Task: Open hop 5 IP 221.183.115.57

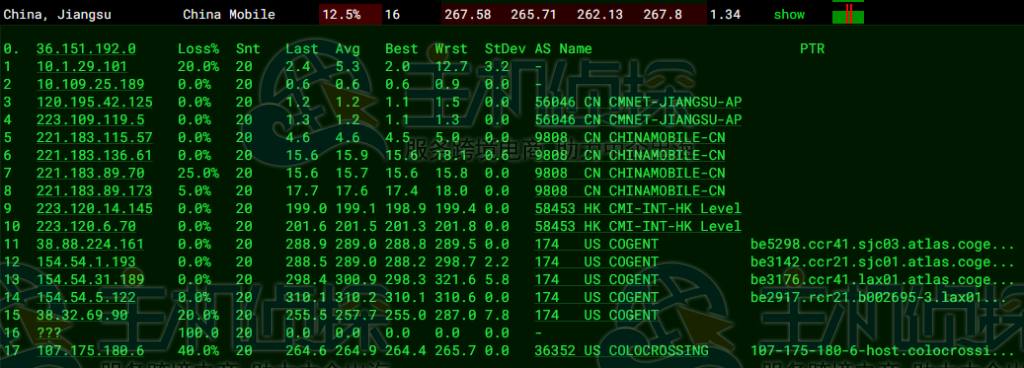Action: pos(95,138)
